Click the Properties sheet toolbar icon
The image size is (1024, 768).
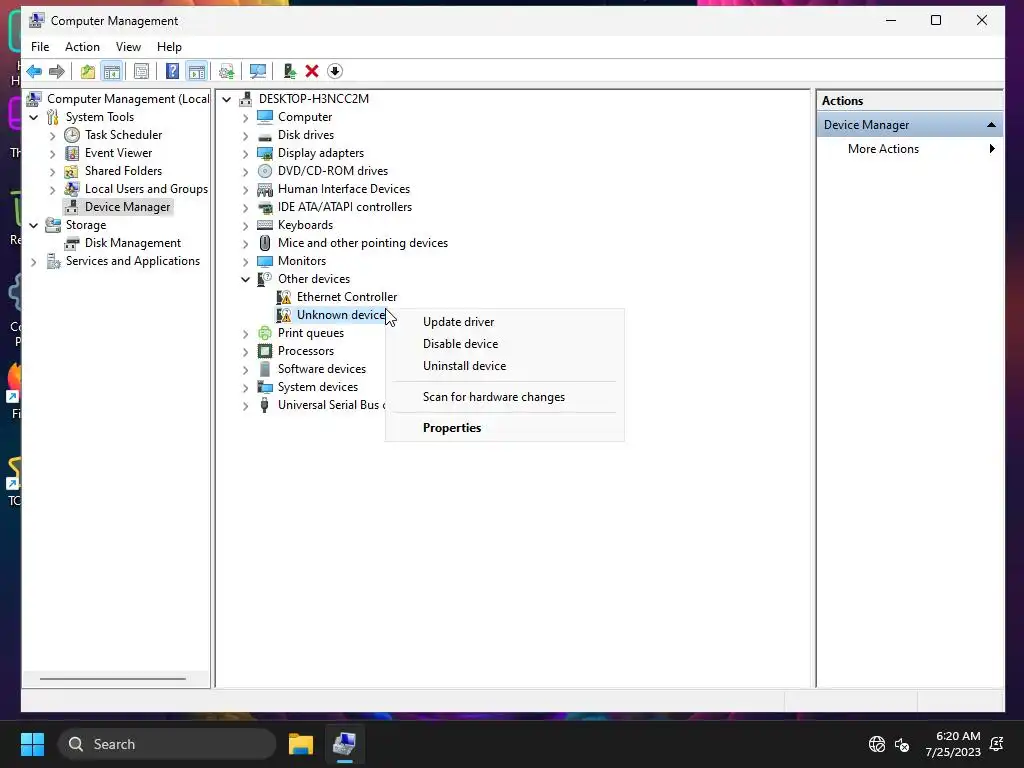pos(141,71)
